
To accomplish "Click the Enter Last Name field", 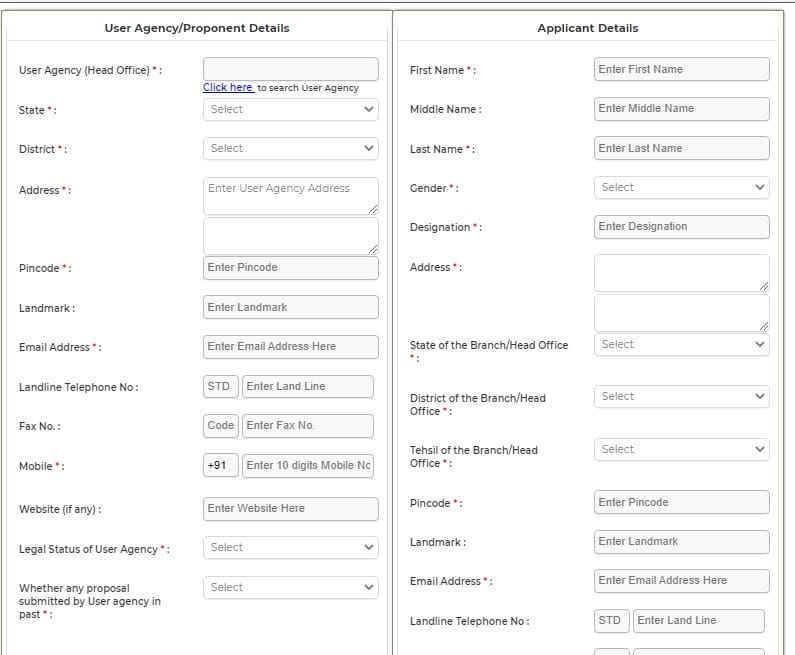I will point(681,148).
